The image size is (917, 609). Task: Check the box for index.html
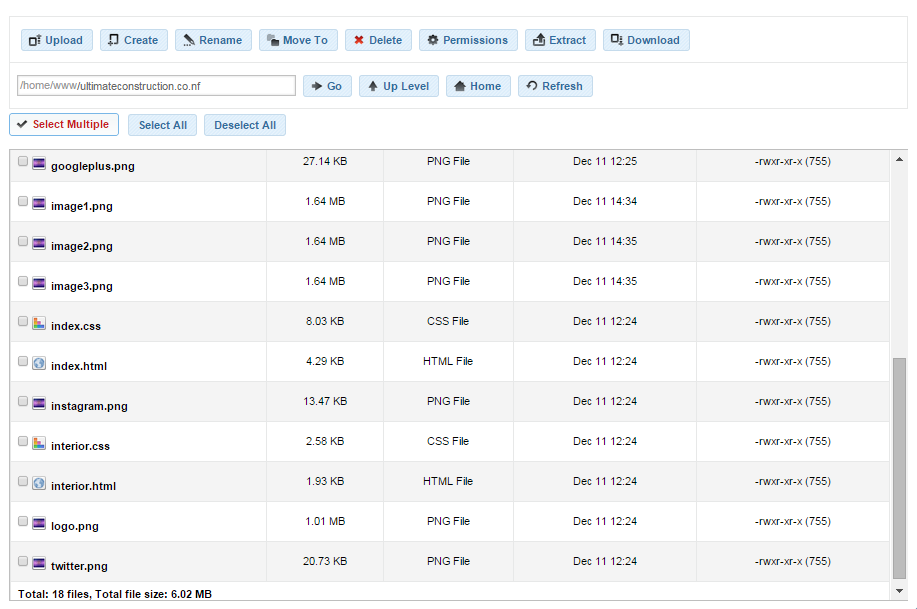(x=23, y=361)
